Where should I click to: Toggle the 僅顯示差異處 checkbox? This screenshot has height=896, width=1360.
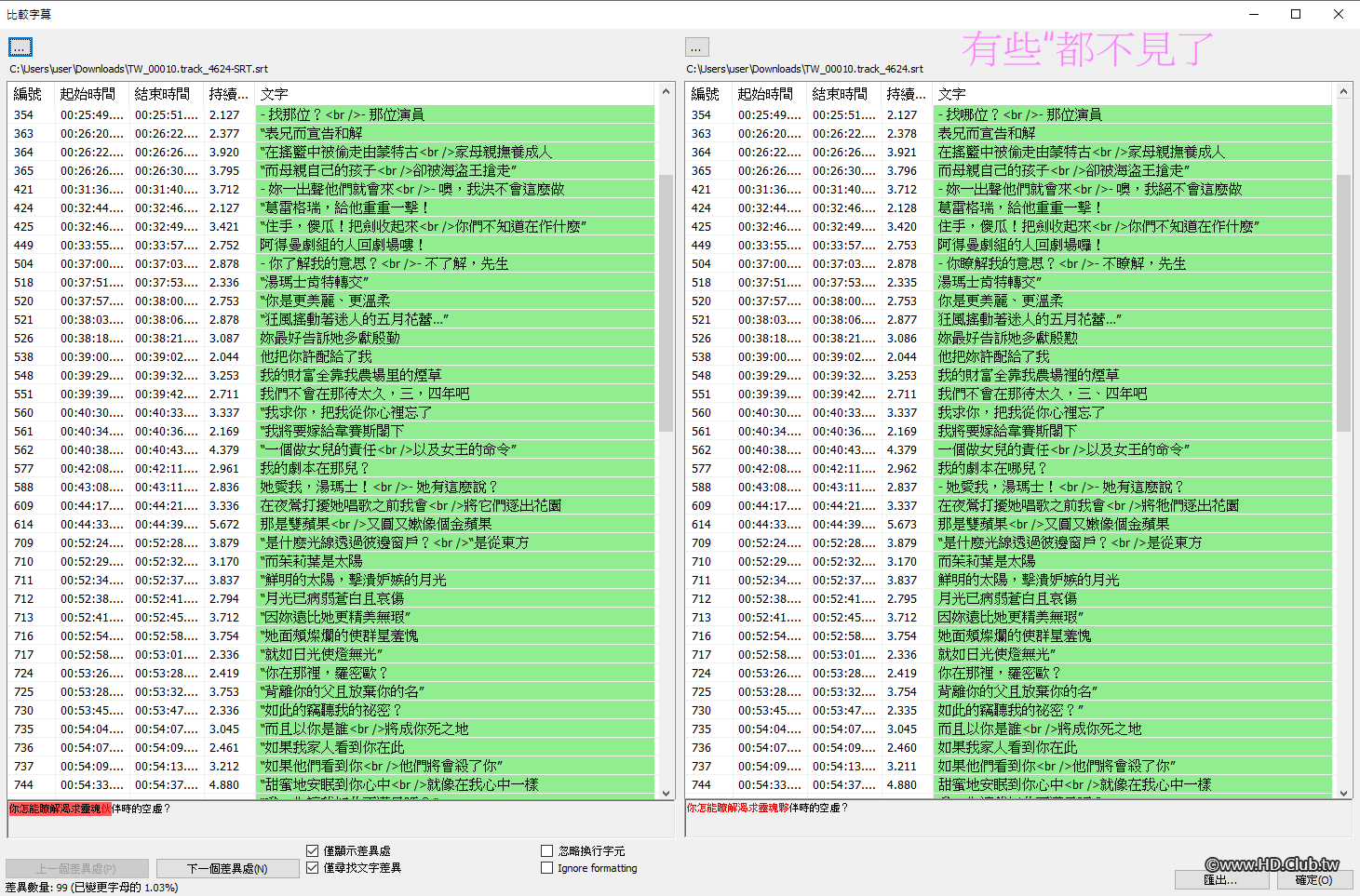pyautogui.click(x=313, y=849)
